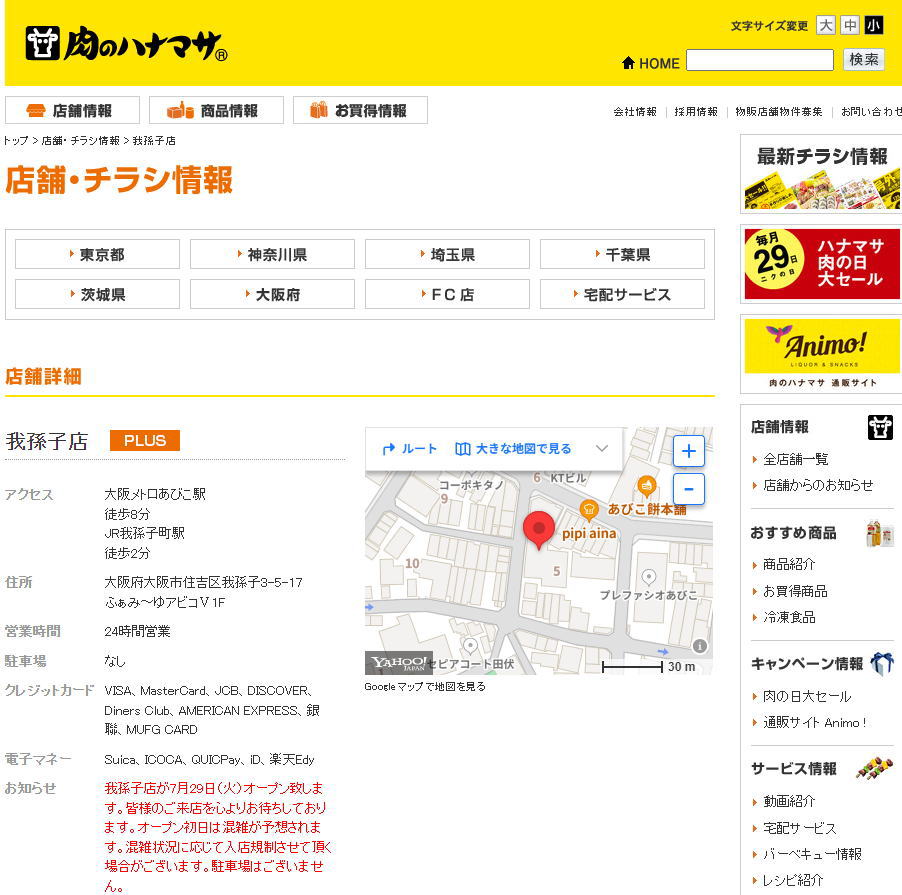Viewport: 902px width, 895px height.
Task: Go to 店舗・チラシ情報 in the breadcrumb
Action: (81, 141)
